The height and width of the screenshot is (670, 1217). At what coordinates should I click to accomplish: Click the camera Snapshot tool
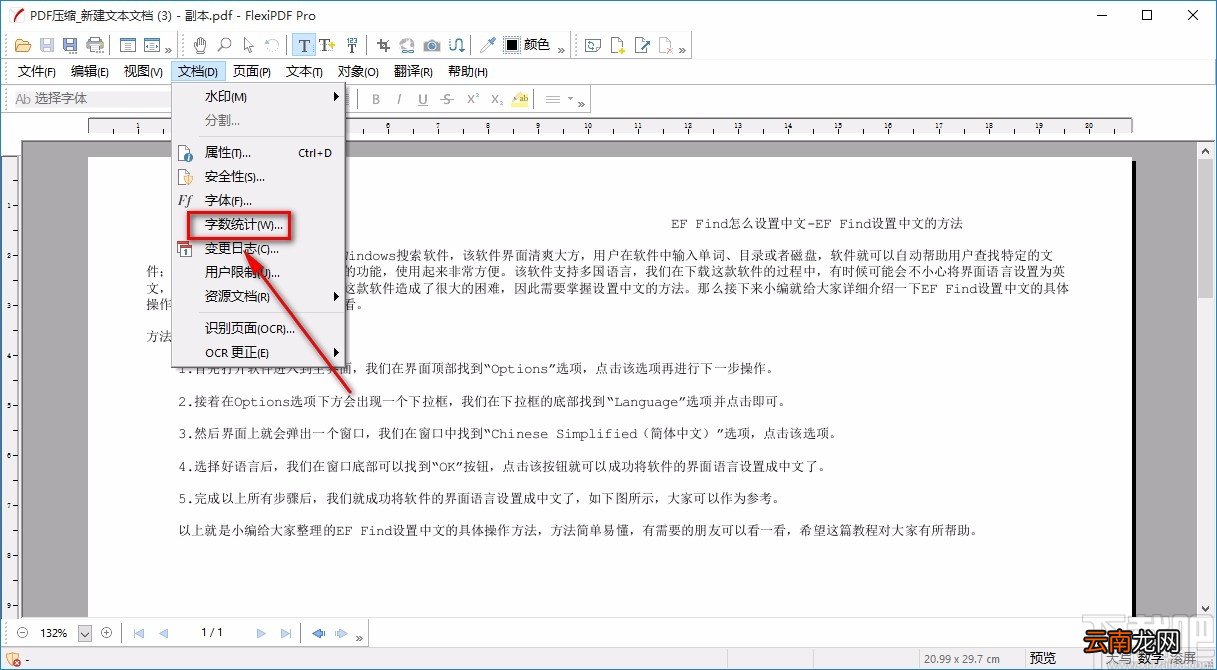click(432, 45)
